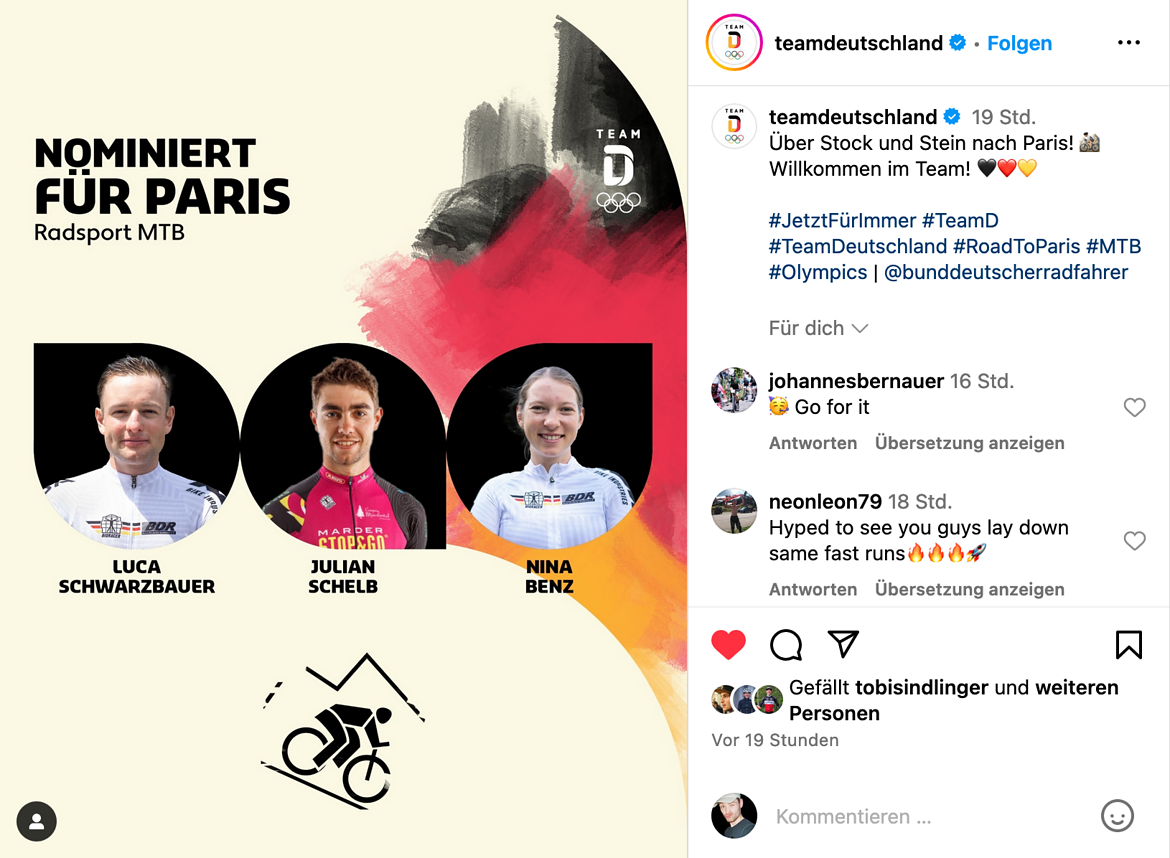Open tobisindlinger in likes list
Viewport: 1170px width, 858px height.
coord(922,687)
